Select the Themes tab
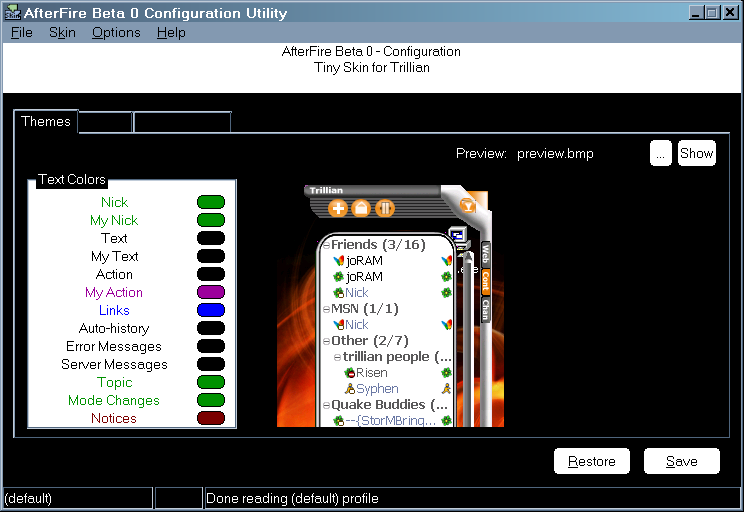Image resolution: width=744 pixels, height=512 pixels. (46, 121)
